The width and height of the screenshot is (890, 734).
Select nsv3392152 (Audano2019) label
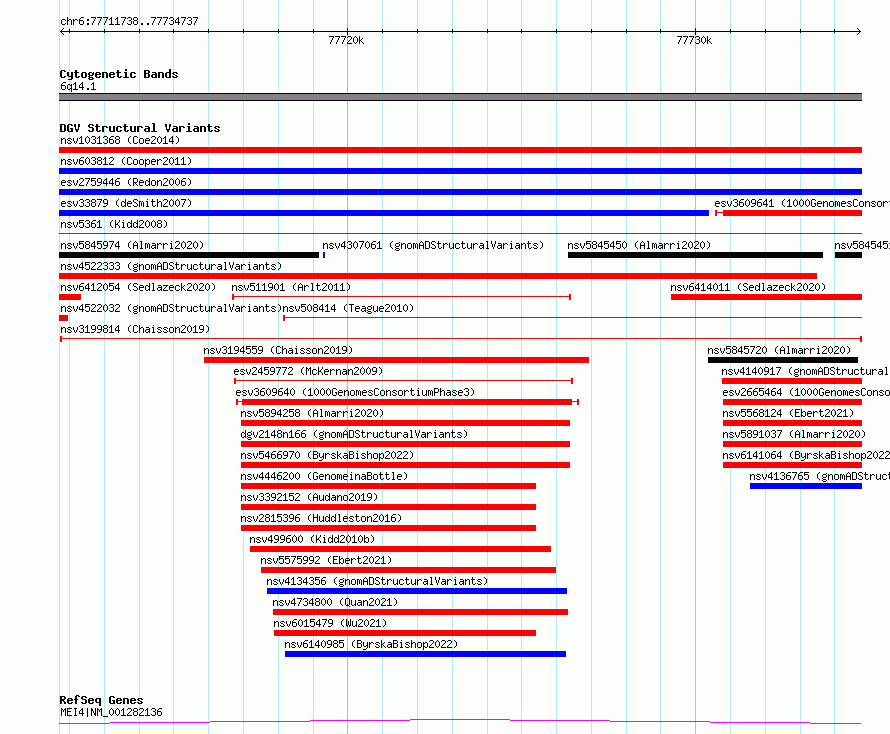[x=309, y=497]
